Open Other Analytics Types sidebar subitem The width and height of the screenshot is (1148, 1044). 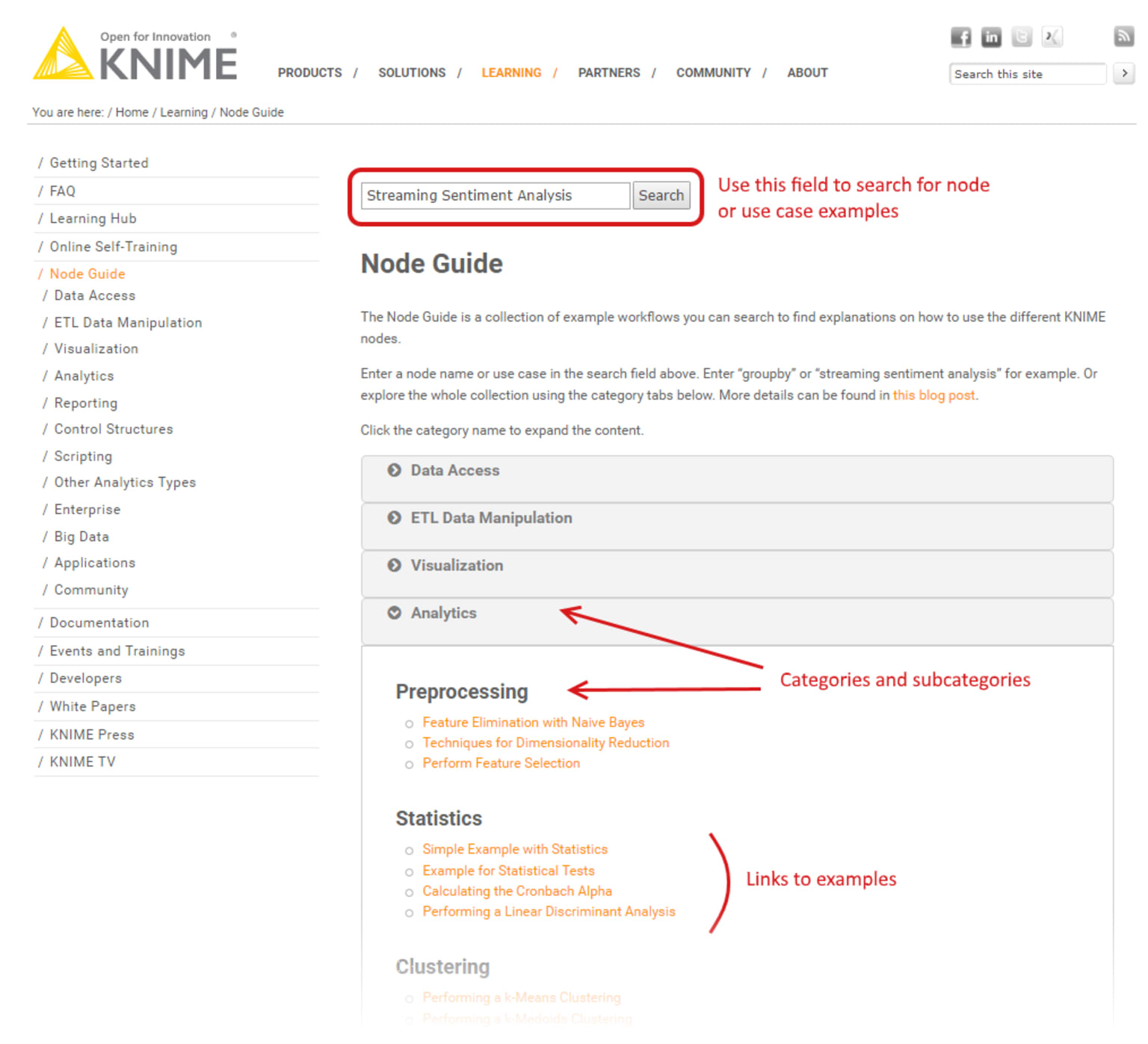(125, 483)
